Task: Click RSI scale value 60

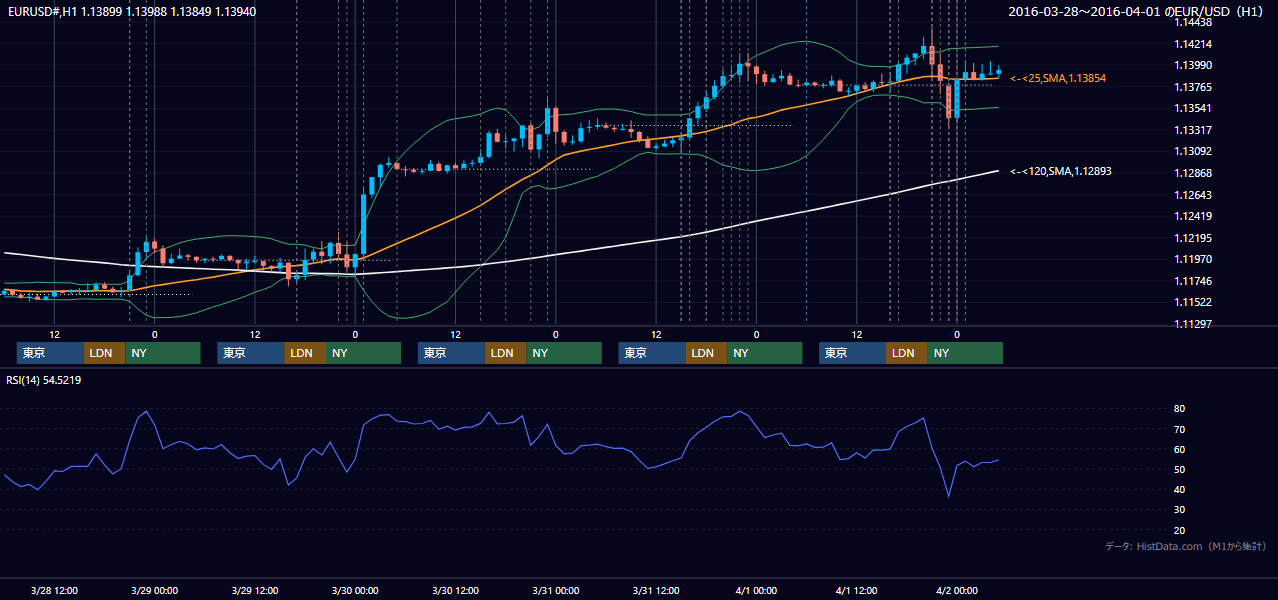Action: (x=1180, y=449)
